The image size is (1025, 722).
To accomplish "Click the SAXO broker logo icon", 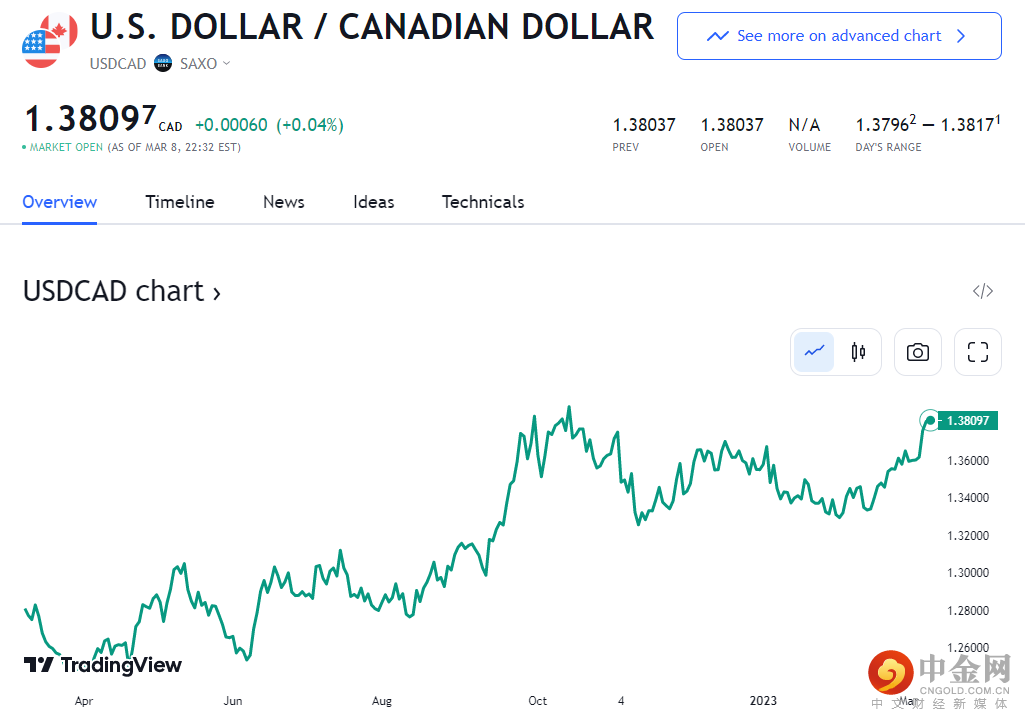I will pyautogui.click(x=163, y=63).
